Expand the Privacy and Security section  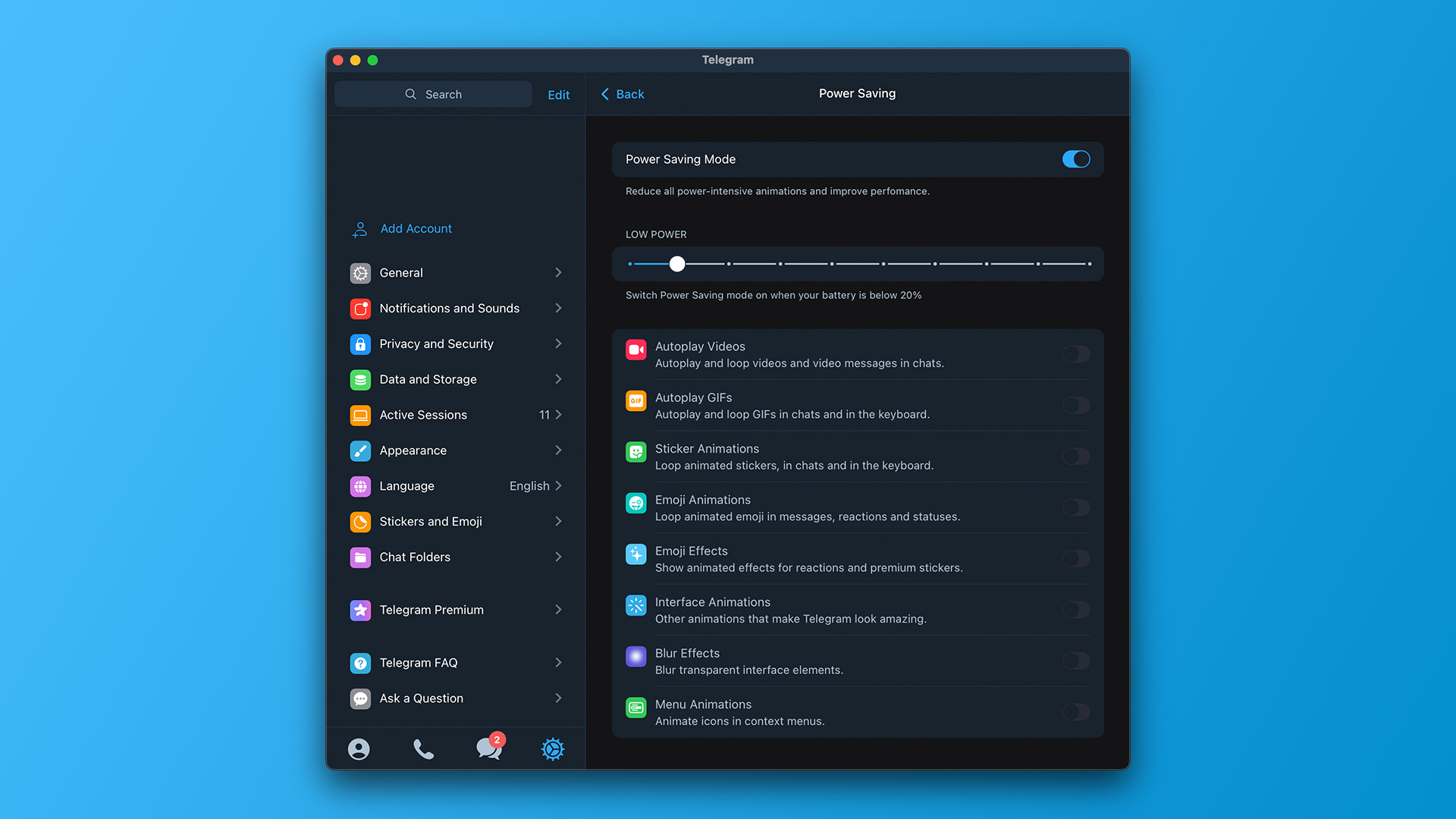[455, 343]
